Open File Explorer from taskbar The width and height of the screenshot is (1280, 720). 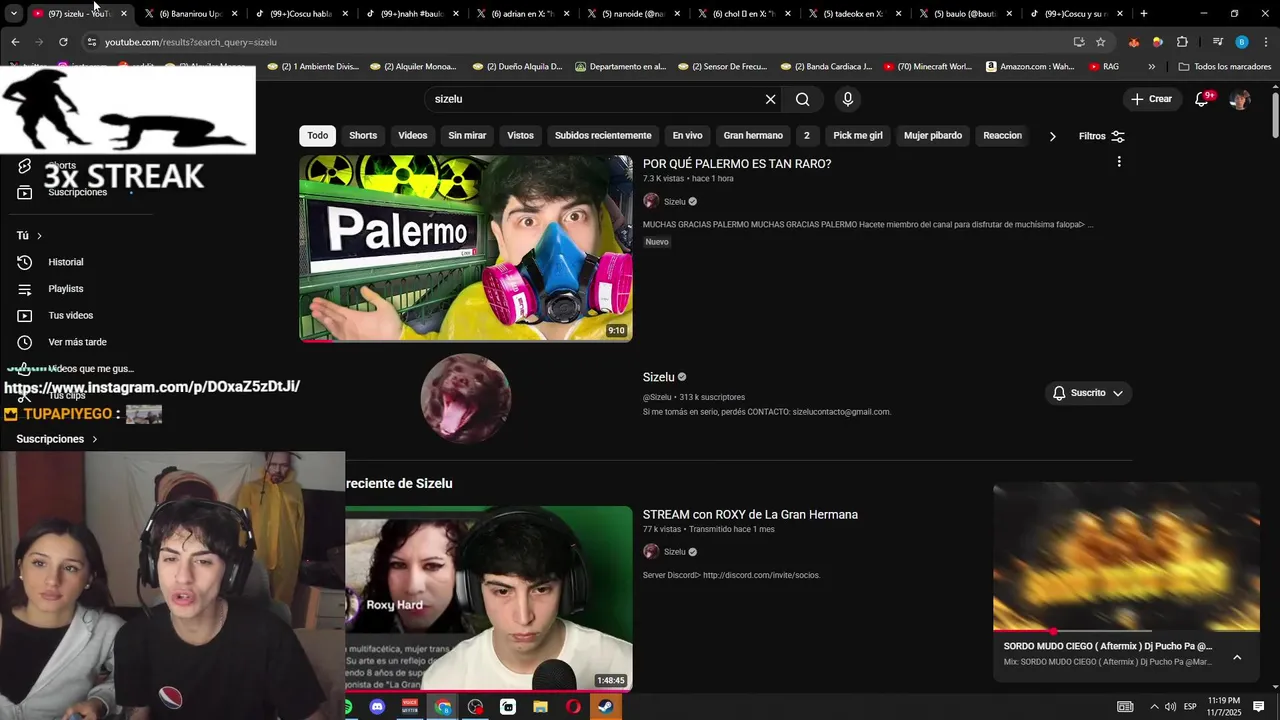click(540, 707)
